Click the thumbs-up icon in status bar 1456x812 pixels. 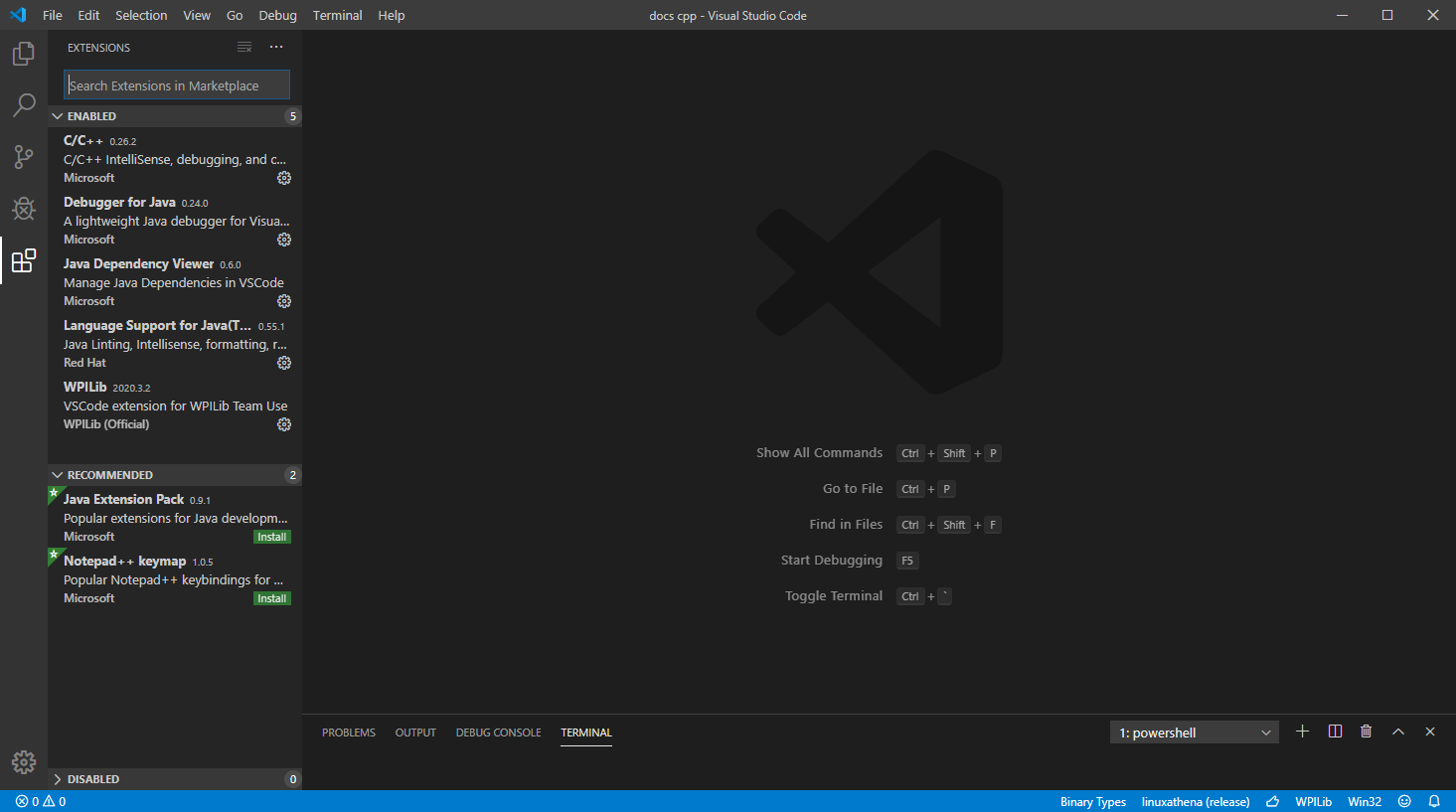1272,801
